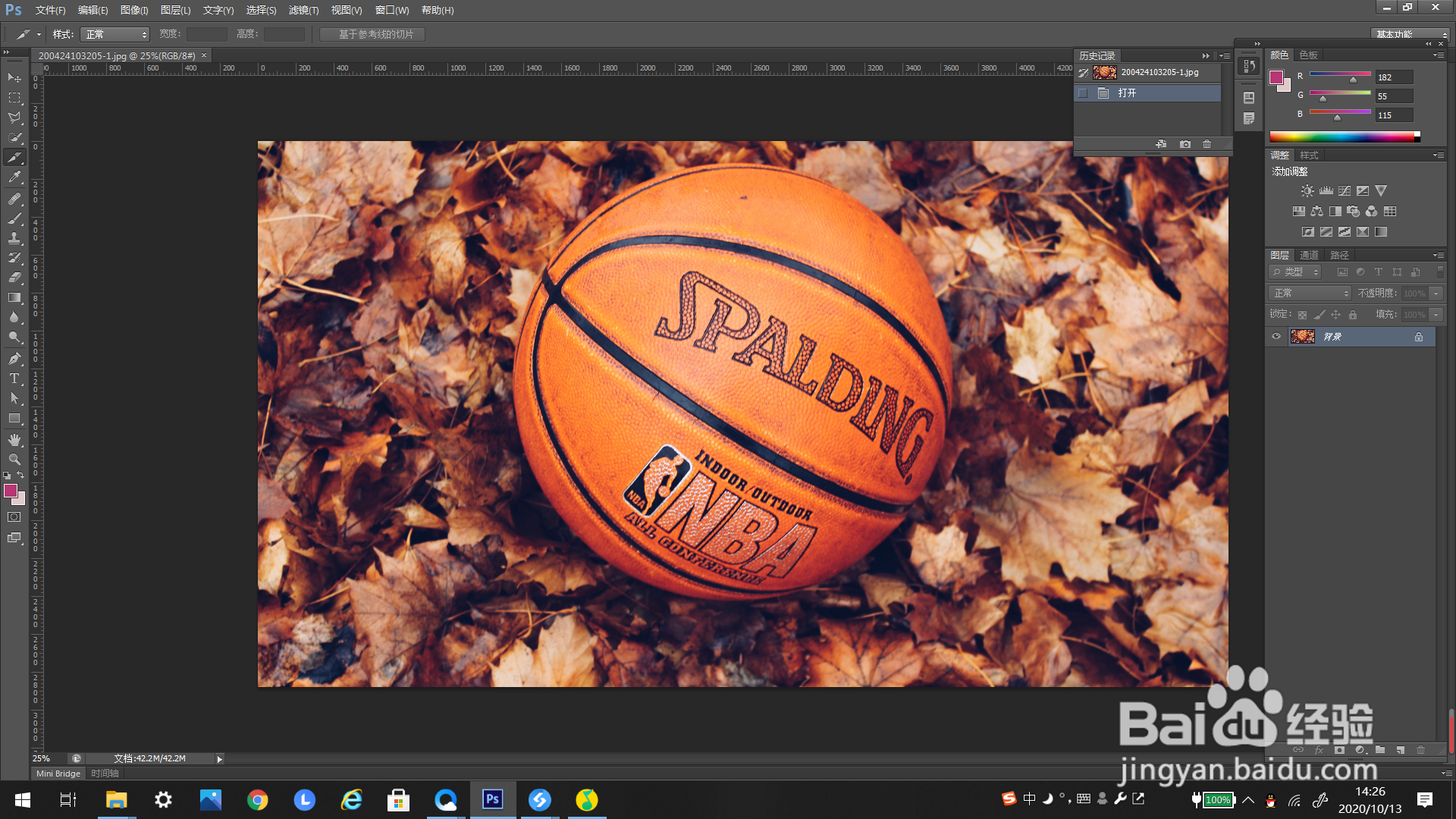Image resolution: width=1456 pixels, height=819 pixels.
Task: Add a Brightness/Contrast adjustment
Action: point(1307,191)
